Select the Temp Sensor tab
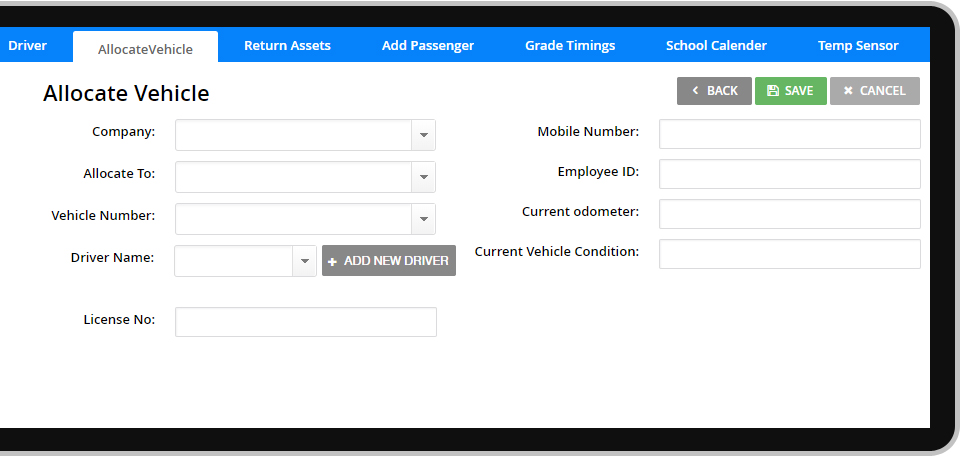This screenshot has height=456, width=960. pos(858,45)
